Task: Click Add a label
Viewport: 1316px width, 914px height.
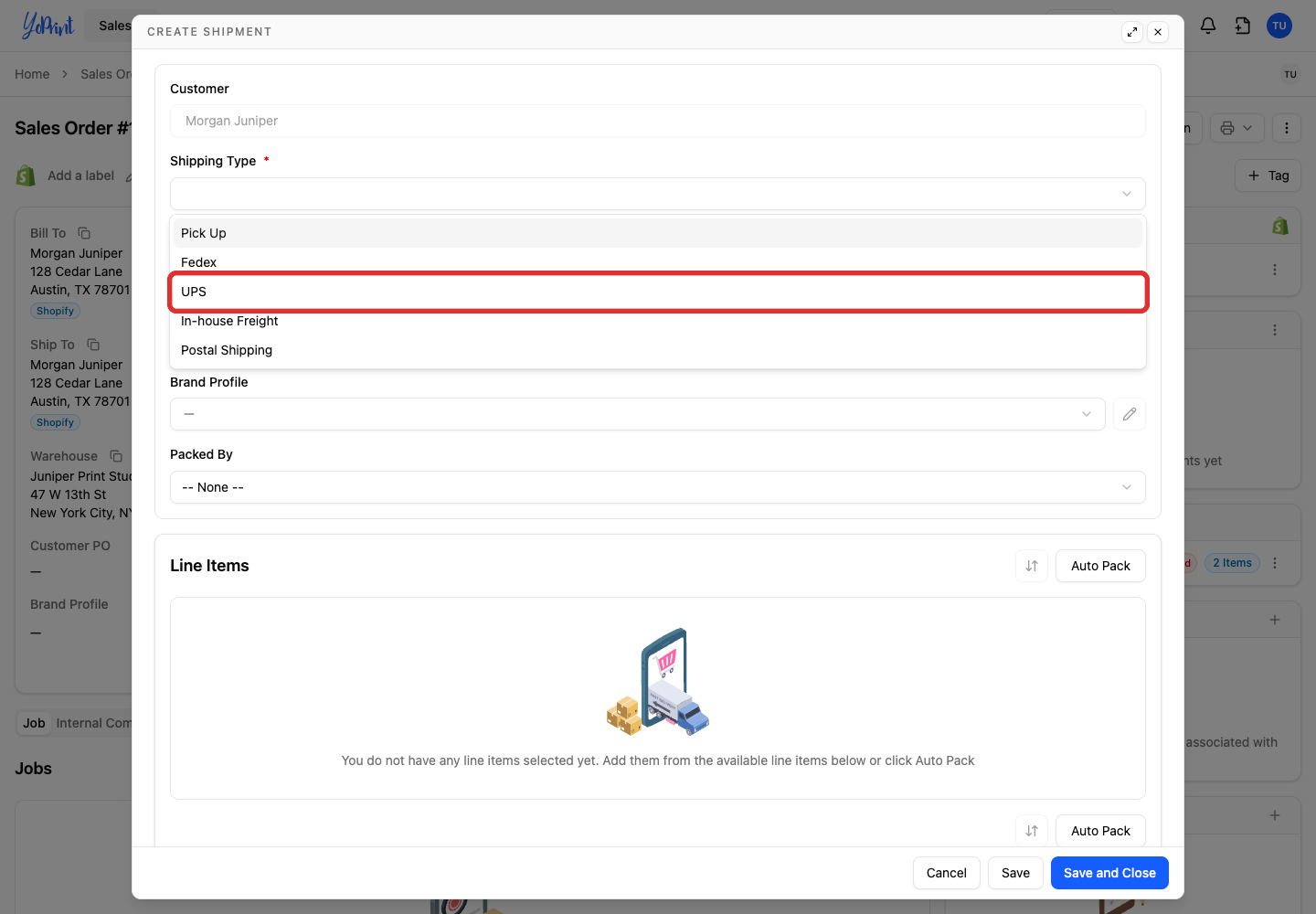Action: 80,175
